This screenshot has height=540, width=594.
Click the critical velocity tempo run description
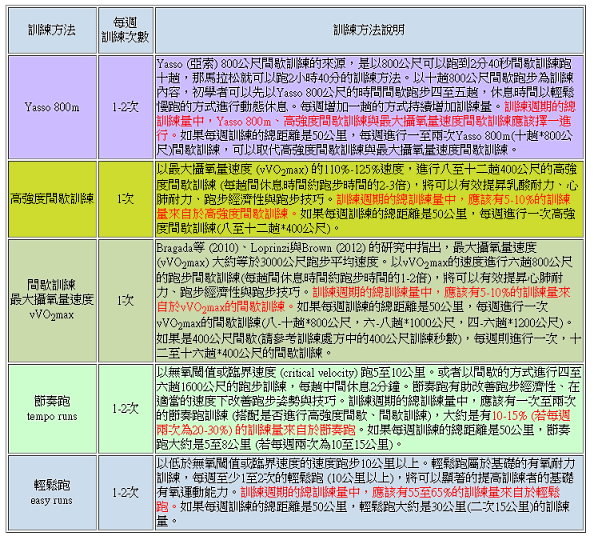tap(369, 409)
